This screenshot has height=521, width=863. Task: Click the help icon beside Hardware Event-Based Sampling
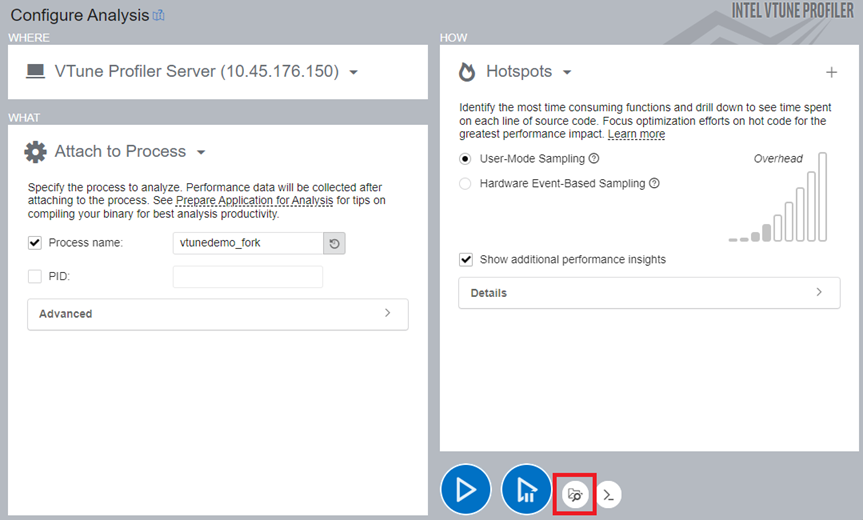(x=654, y=184)
